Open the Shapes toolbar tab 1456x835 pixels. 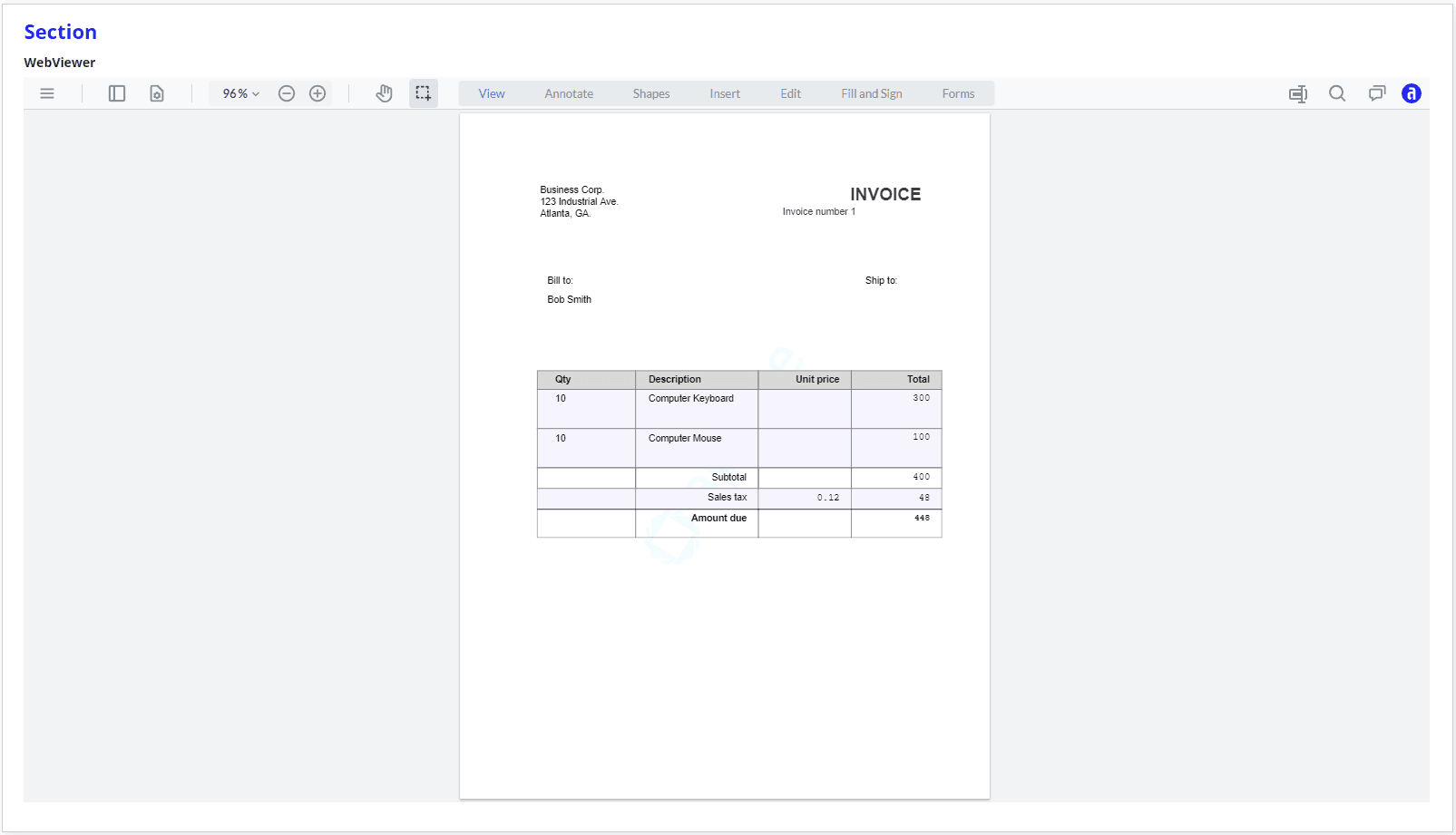[x=651, y=93]
